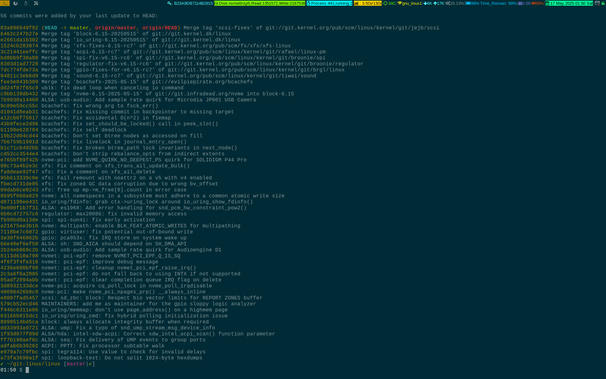The height and width of the screenshot is (379, 606).
Task: Click the 34C temperature indicator icon
Action: point(385,3)
